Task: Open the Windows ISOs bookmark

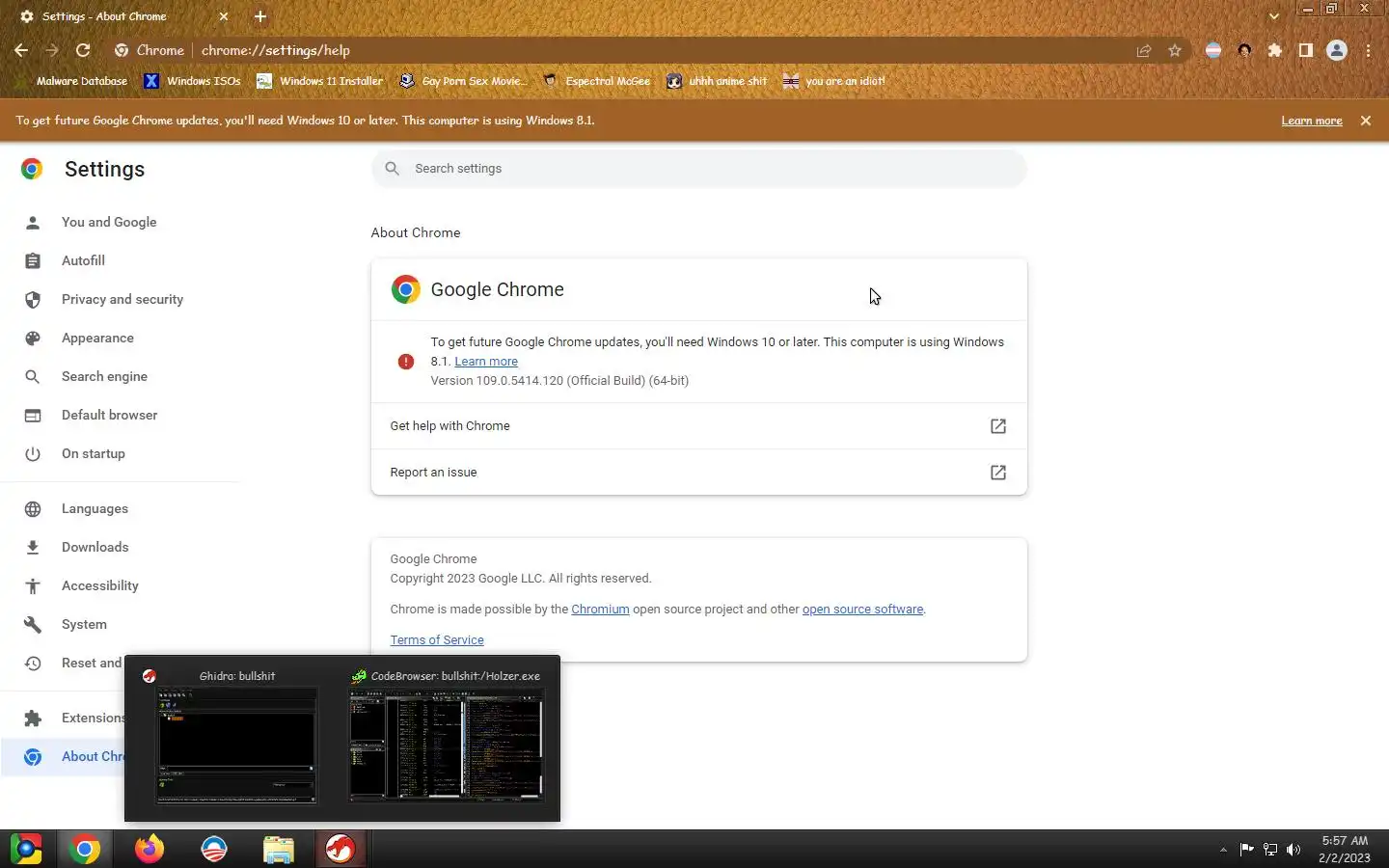Action: (x=193, y=81)
